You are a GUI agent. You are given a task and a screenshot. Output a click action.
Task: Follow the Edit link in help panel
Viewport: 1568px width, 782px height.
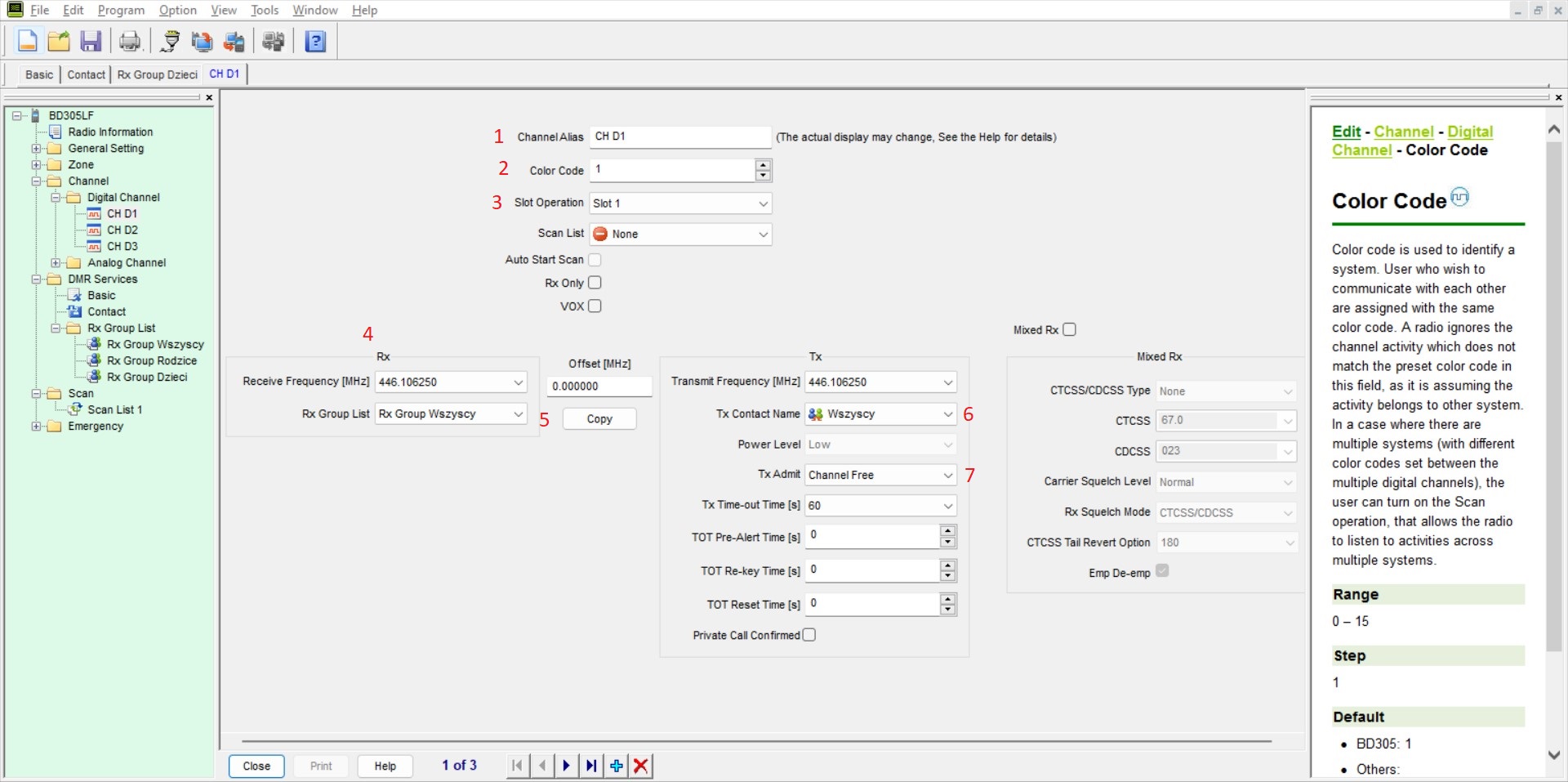click(1346, 132)
